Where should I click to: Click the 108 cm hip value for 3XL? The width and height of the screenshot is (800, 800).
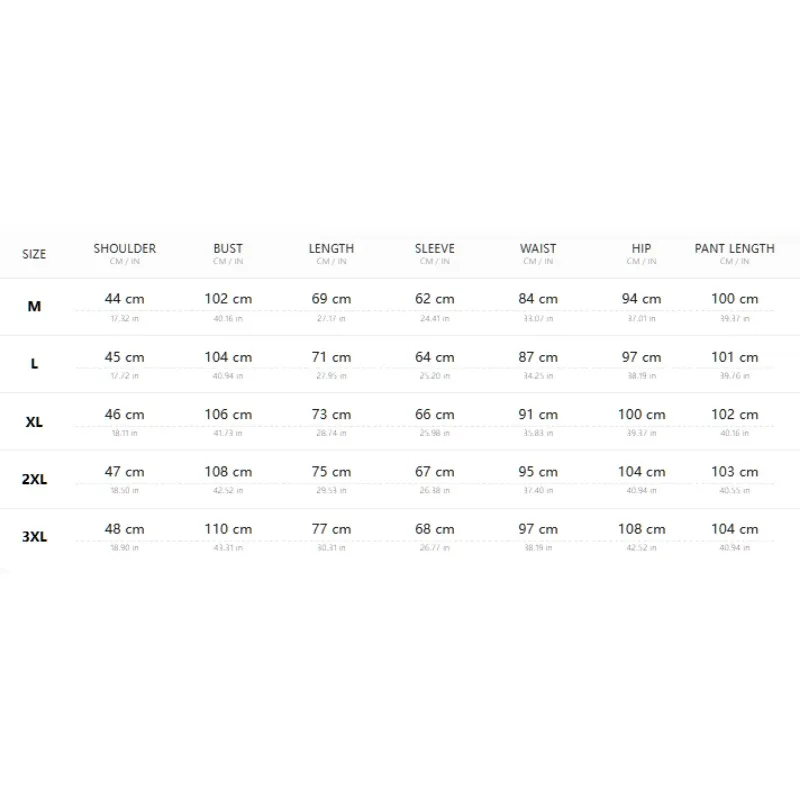click(x=641, y=529)
